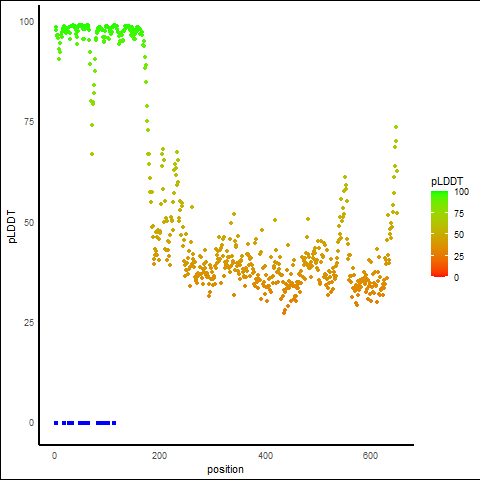Click the pLDDT legend color gradient bar

[439, 234]
